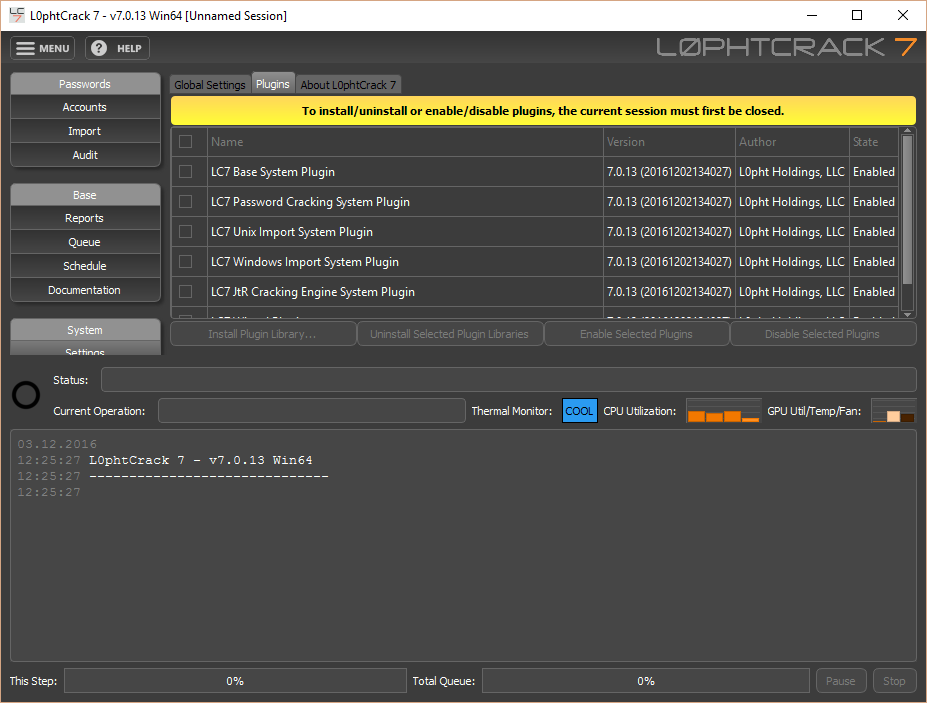Click the GPU Util/Temp/Fan graph
The height and width of the screenshot is (703, 927).
[893, 411]
